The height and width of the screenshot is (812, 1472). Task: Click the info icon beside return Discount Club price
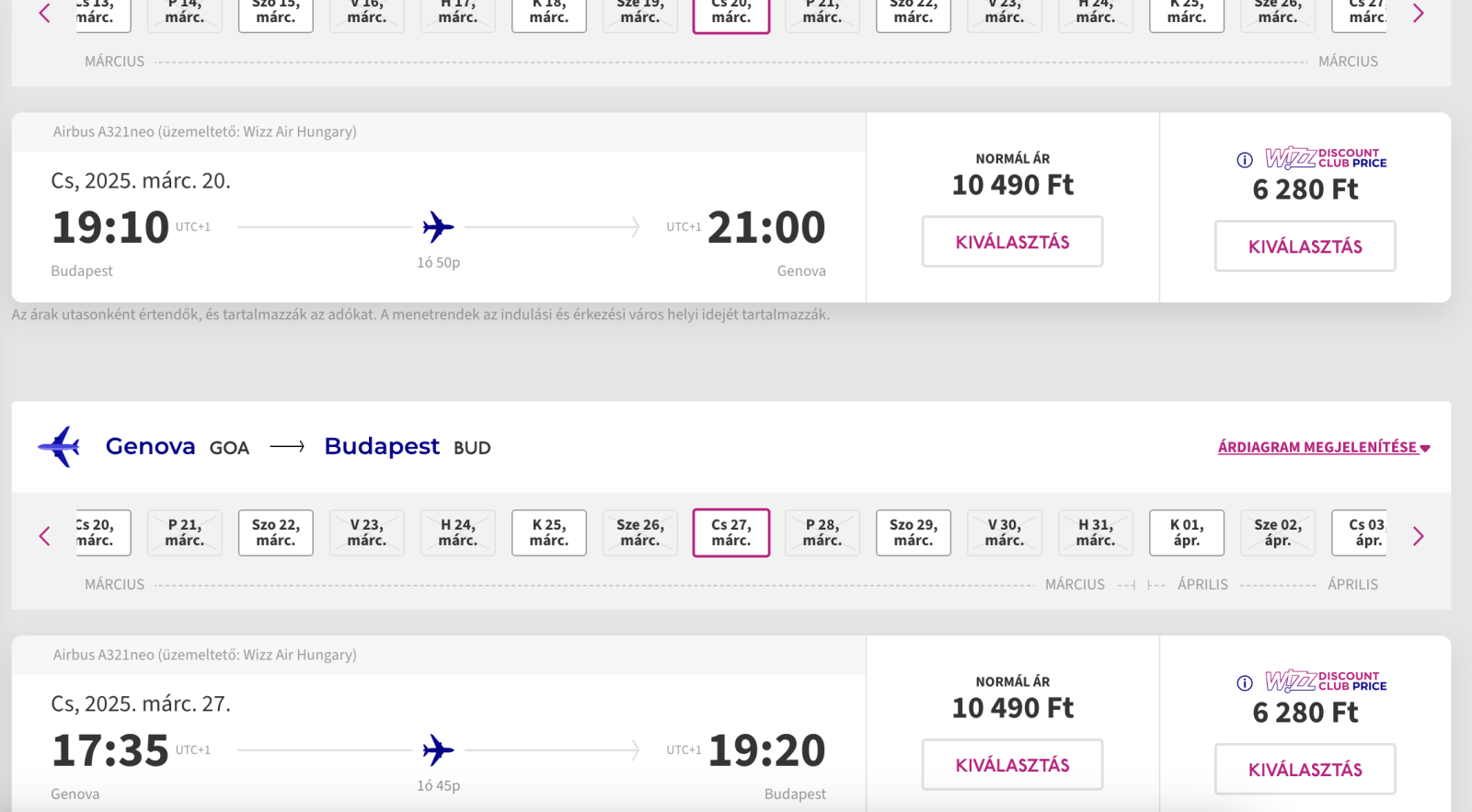[1245, 683]
